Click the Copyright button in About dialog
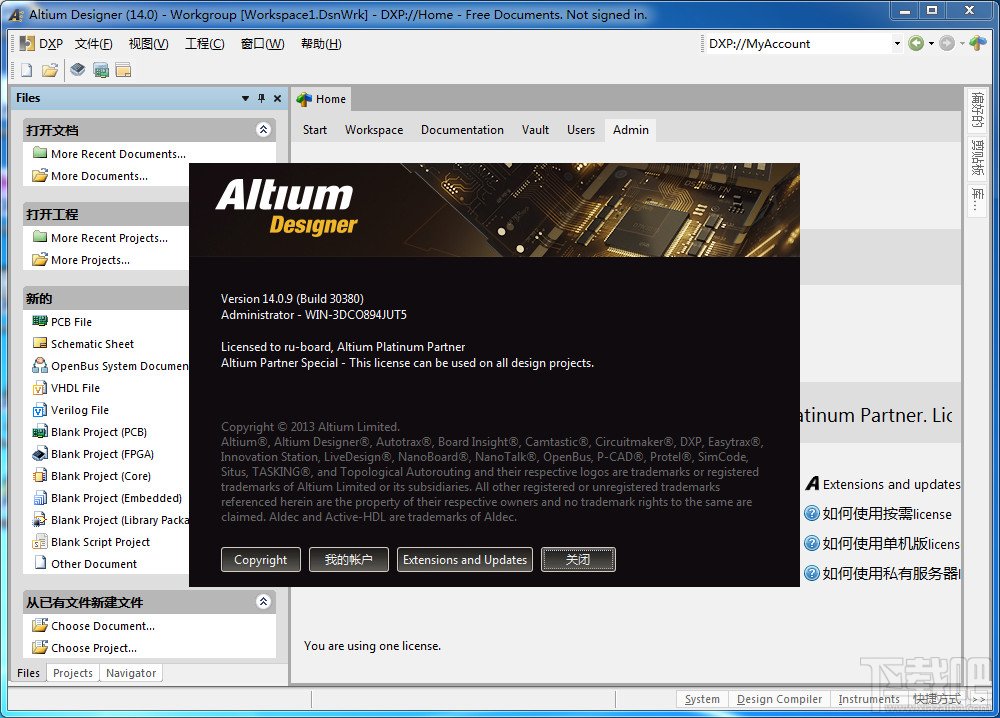Screen dimensions: 1000x718 click(x=260, y=560)
